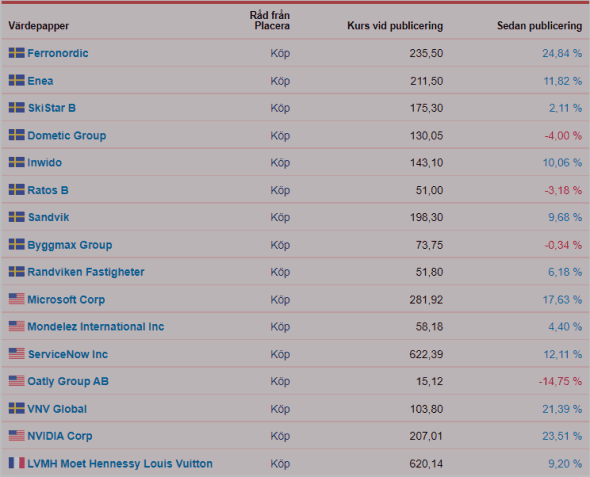Screen dimensions: 590x477
Task: Click the French flag beside LVMH
Action: [17, 463]
